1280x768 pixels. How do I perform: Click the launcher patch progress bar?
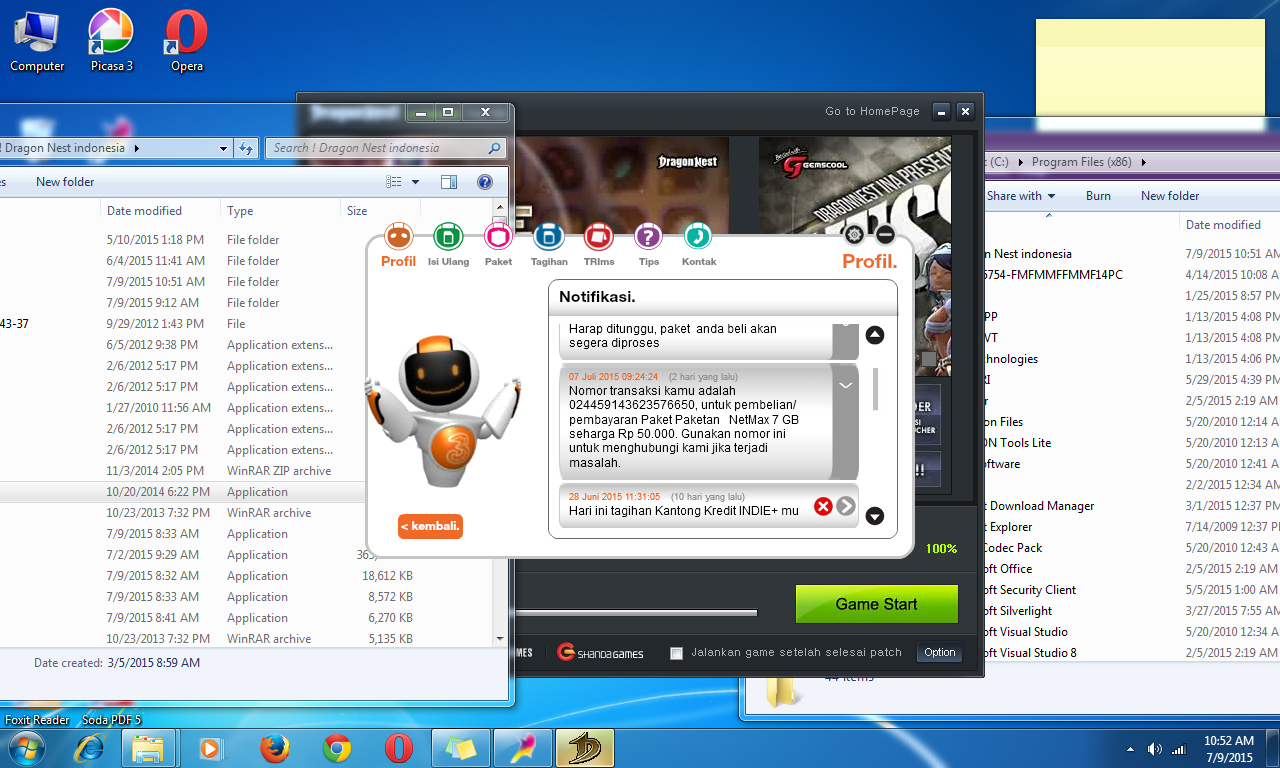coord(636,612)
